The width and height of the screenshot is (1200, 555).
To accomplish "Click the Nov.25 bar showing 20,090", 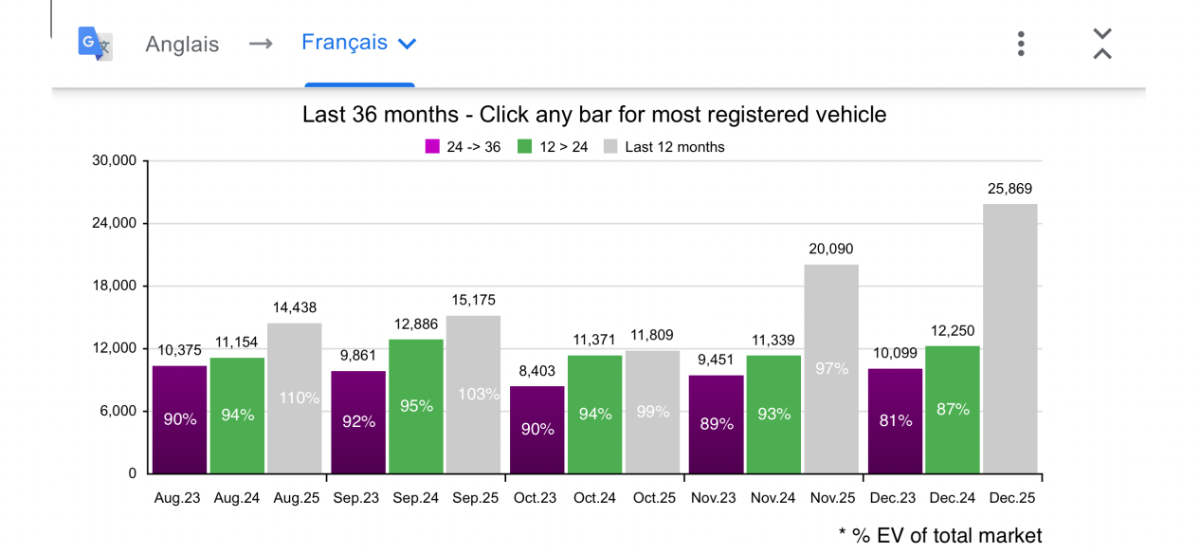I will (831, 368).
